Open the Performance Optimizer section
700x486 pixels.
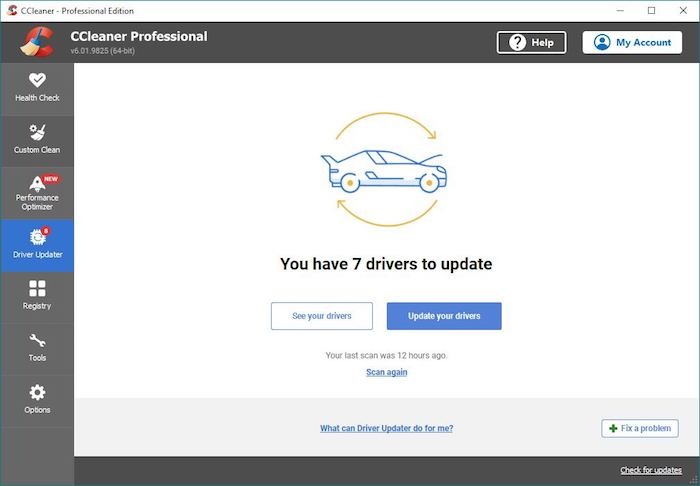click(37, 192)
